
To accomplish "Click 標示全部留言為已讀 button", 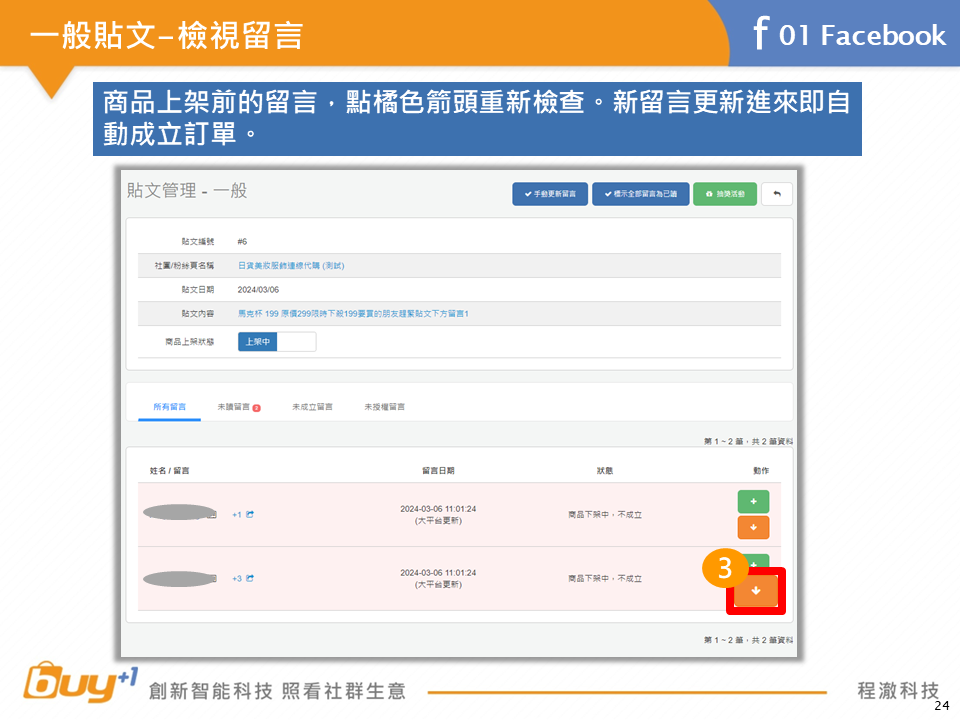I will click(x=640, y=193).
